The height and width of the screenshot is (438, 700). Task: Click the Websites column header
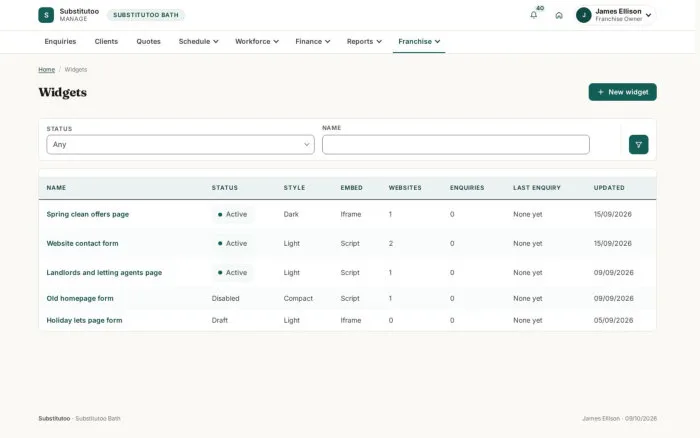click(x=405, y=188)
